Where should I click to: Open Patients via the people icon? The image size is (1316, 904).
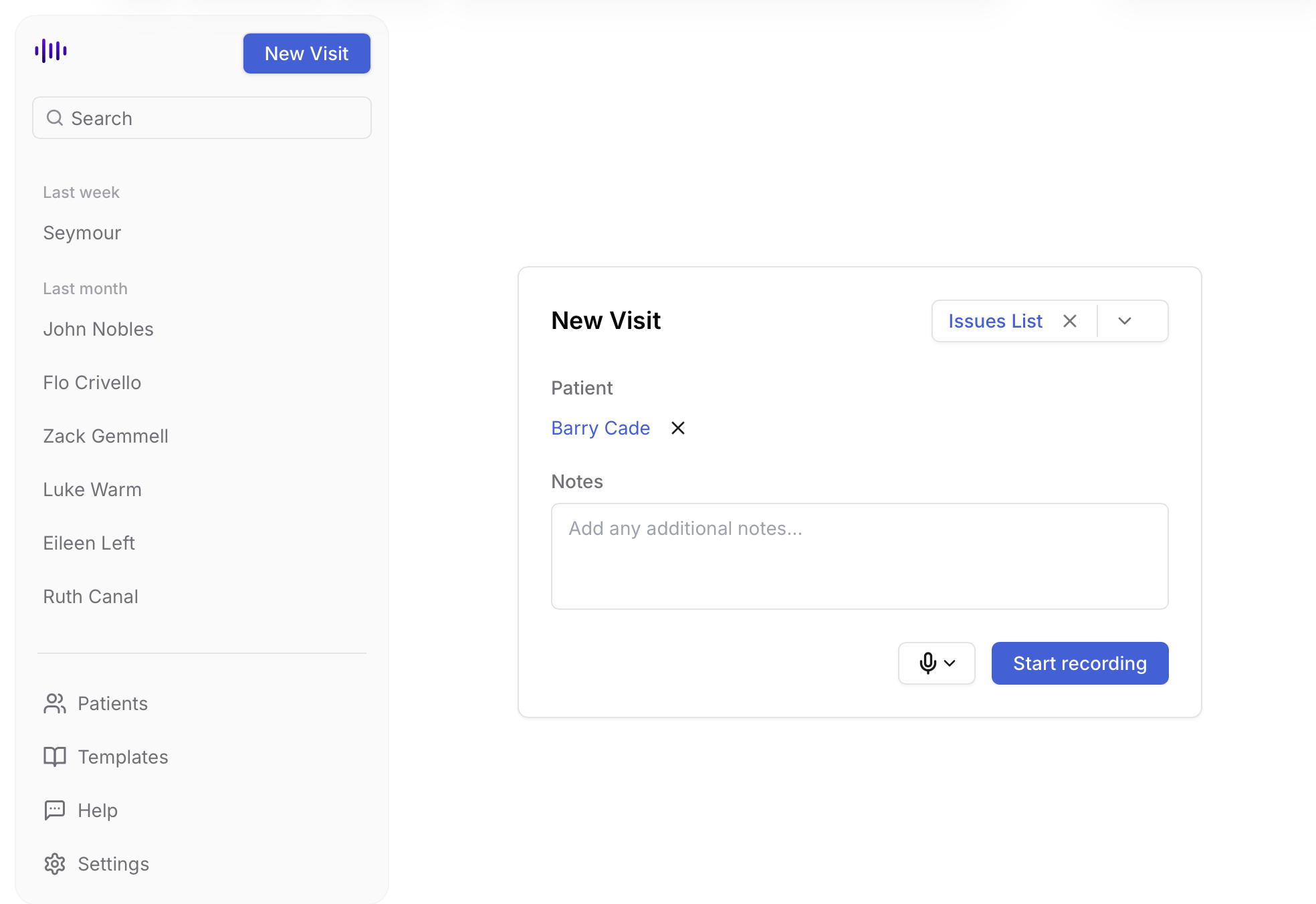point(55,703)
